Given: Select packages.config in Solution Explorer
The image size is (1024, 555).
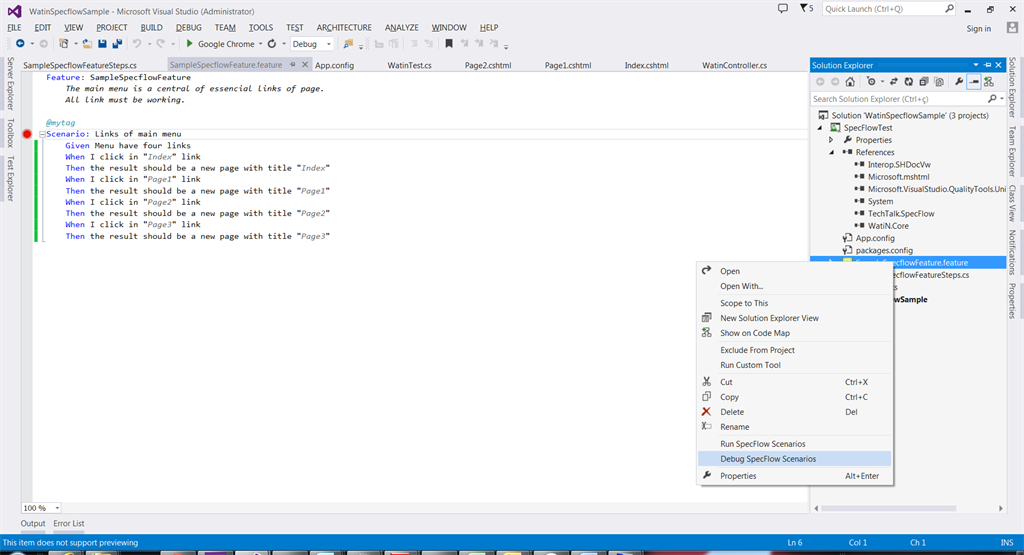Looking at the screenshot, I should click(884, 250).
